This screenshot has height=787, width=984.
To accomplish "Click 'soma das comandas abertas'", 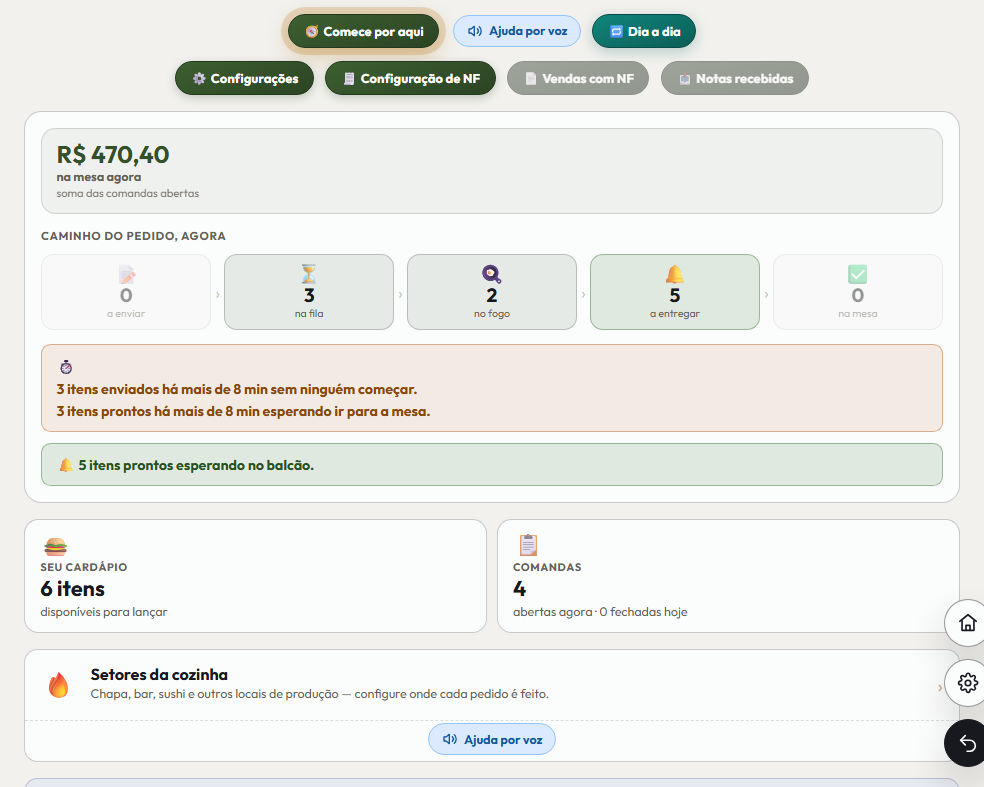I will [127, 193].
